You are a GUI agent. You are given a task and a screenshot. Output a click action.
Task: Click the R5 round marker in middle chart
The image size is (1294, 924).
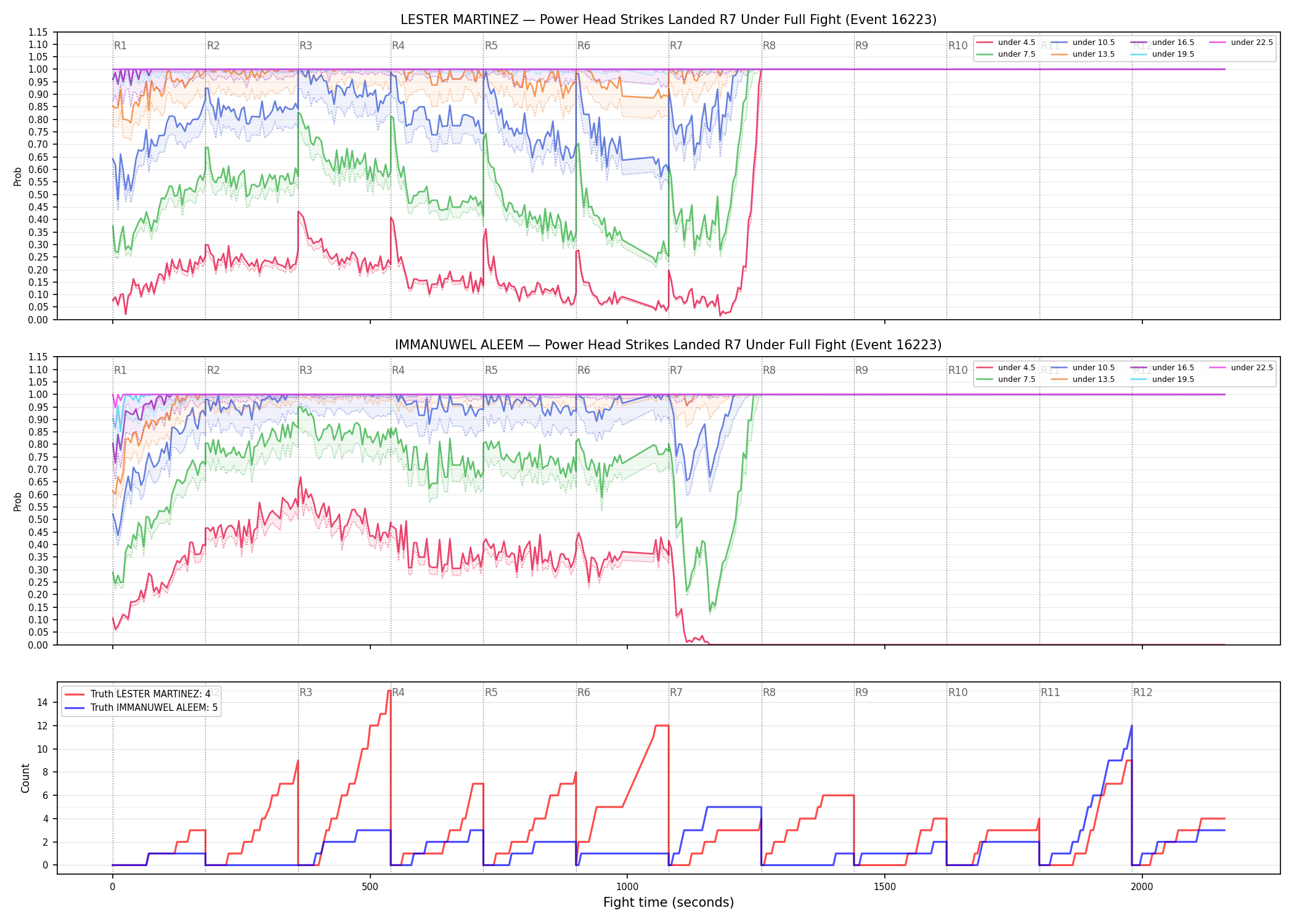tap(491, 370)
